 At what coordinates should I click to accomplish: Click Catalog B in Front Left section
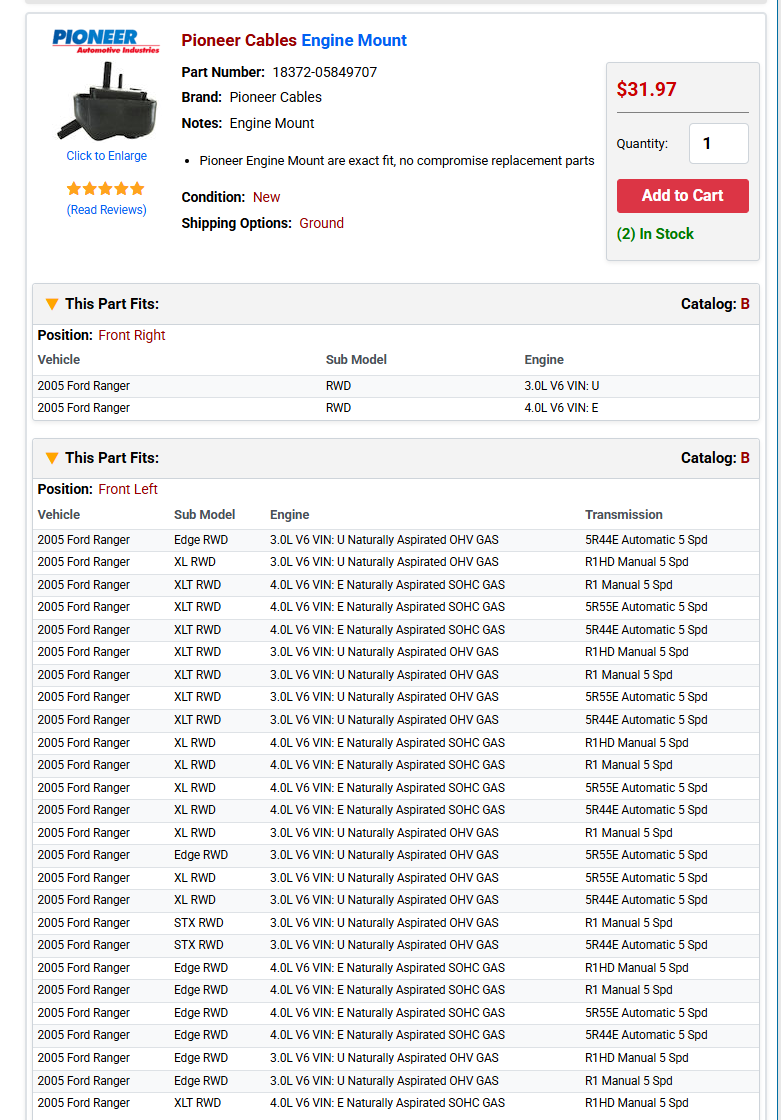click(x=744, y=458)
